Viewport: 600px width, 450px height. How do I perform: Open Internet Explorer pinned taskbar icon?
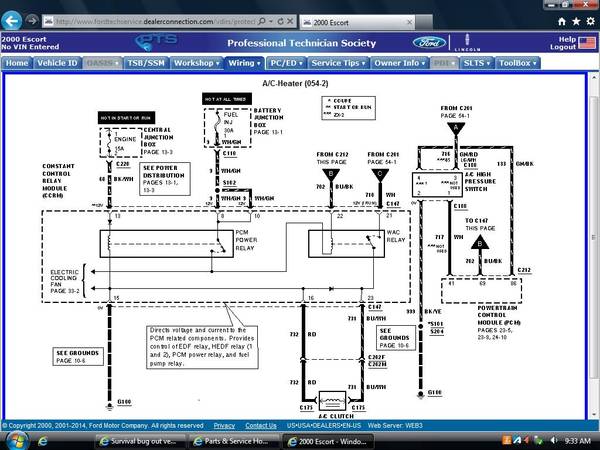[x=42, y=441]
